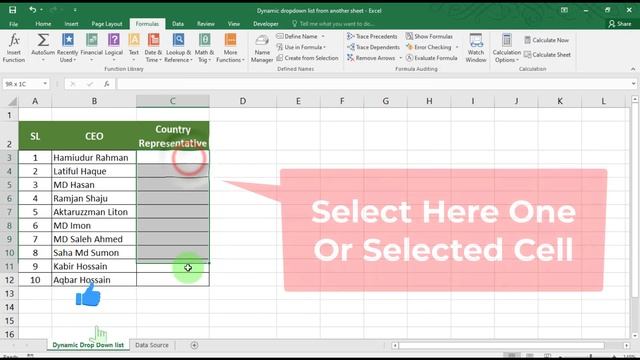Click cell with Hamiudur Rahman
This screenshot has width=640, height=360.
[x=94, y=158]
